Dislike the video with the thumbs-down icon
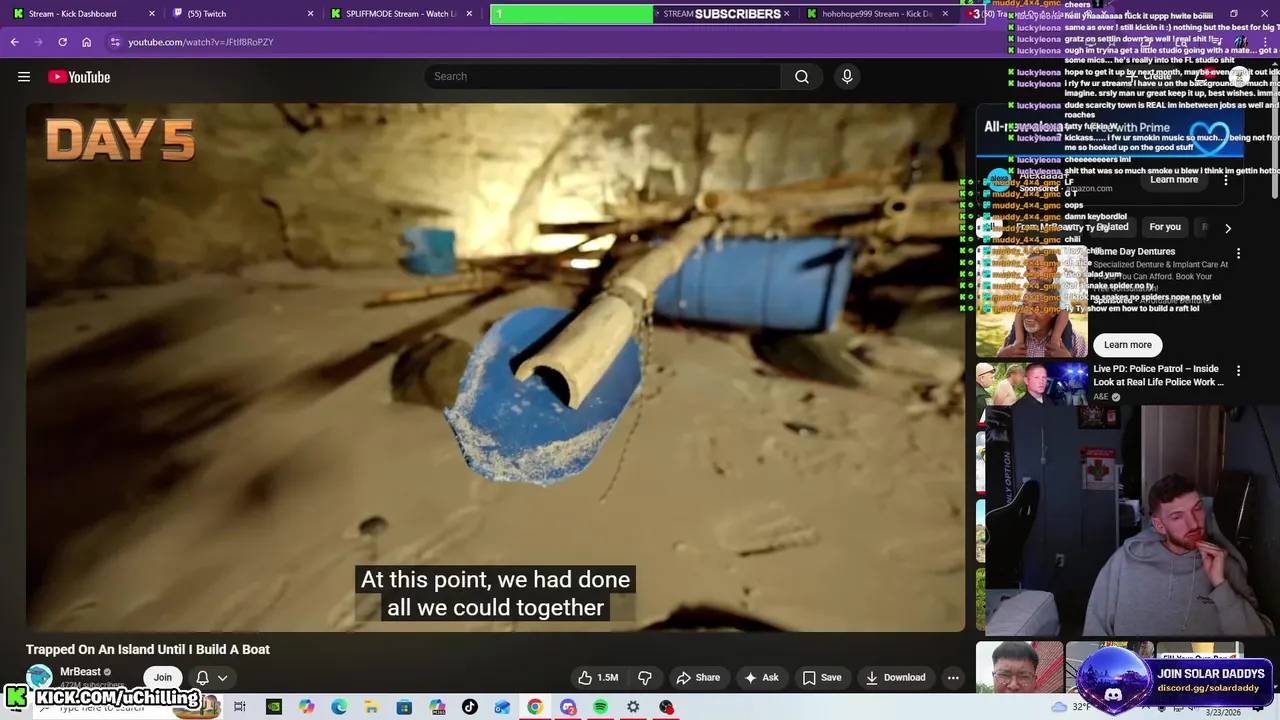The width and height of the screenshot is (1280, 720). (645, 677)
